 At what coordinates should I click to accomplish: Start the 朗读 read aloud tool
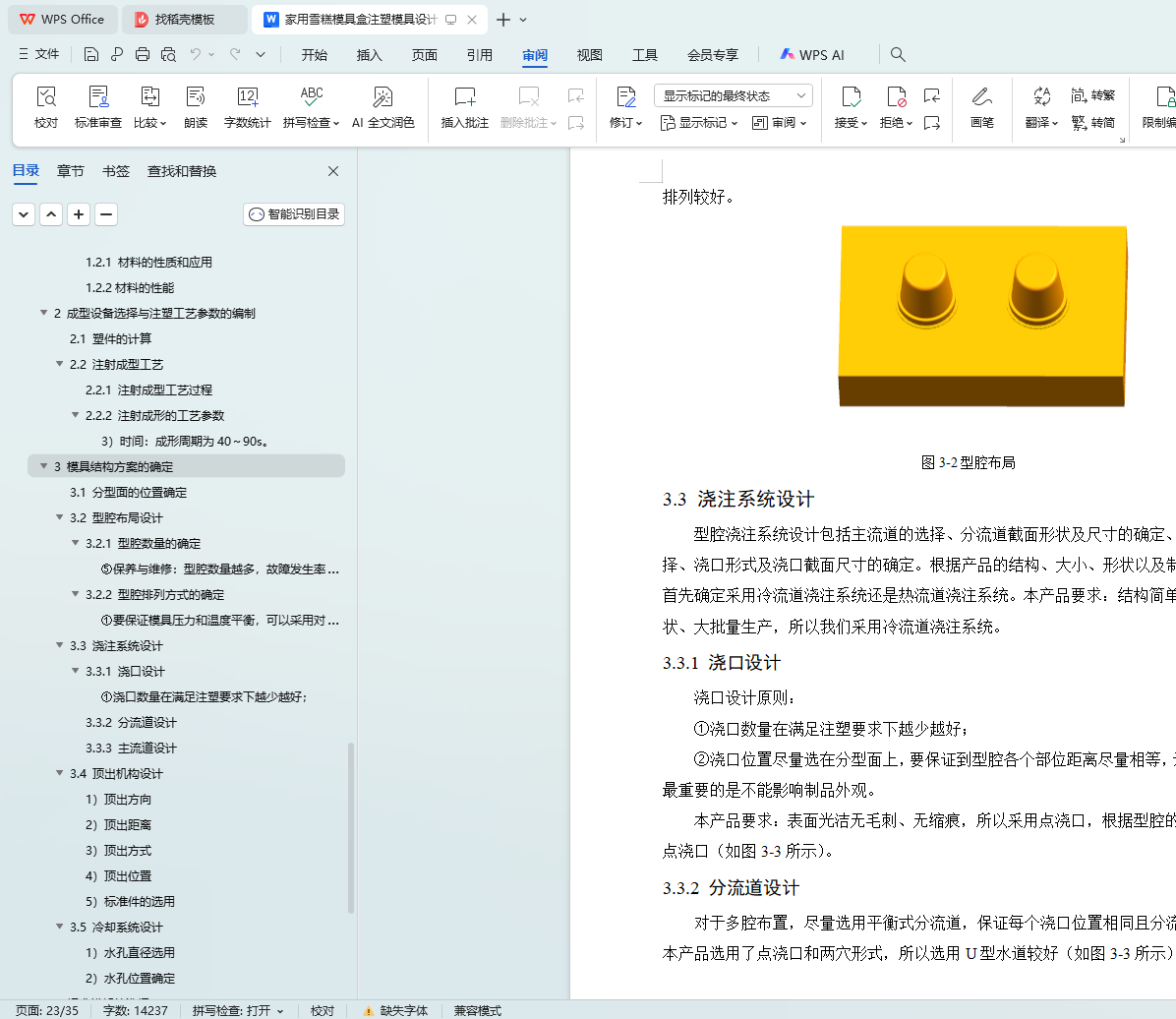click(196, 106)
